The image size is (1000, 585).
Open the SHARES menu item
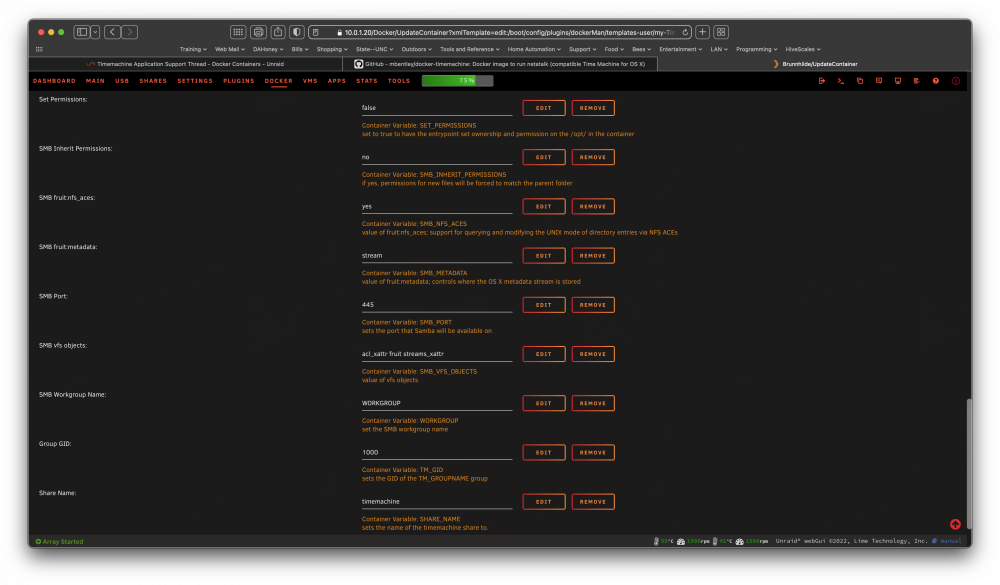[x=153, y=81]
